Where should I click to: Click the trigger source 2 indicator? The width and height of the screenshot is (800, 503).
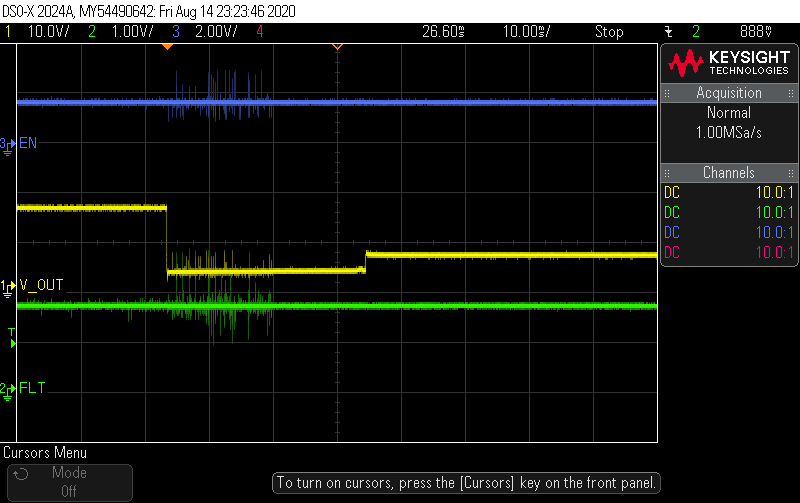696,32
